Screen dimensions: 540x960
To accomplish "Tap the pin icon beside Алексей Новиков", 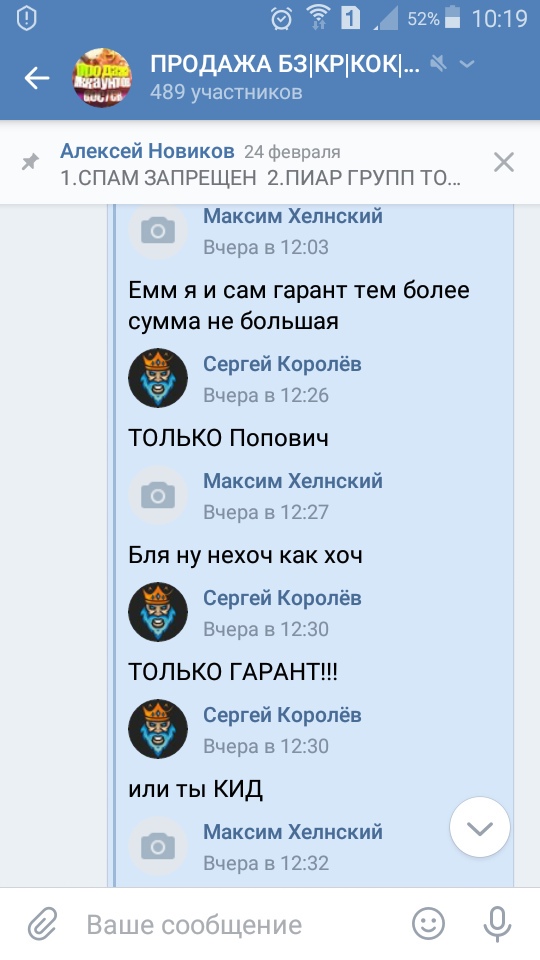I will (x=30, y=162).
